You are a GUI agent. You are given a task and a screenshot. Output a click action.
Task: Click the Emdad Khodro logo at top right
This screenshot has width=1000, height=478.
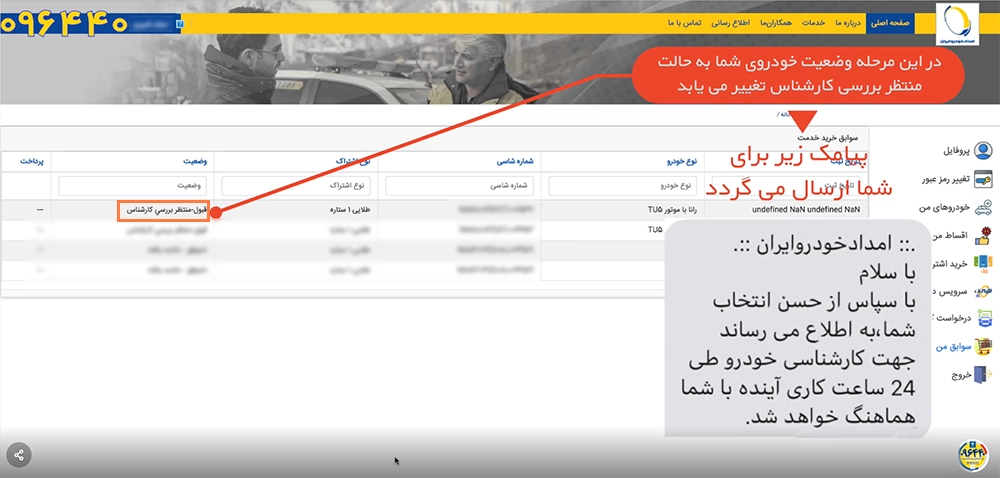point(957,25)
